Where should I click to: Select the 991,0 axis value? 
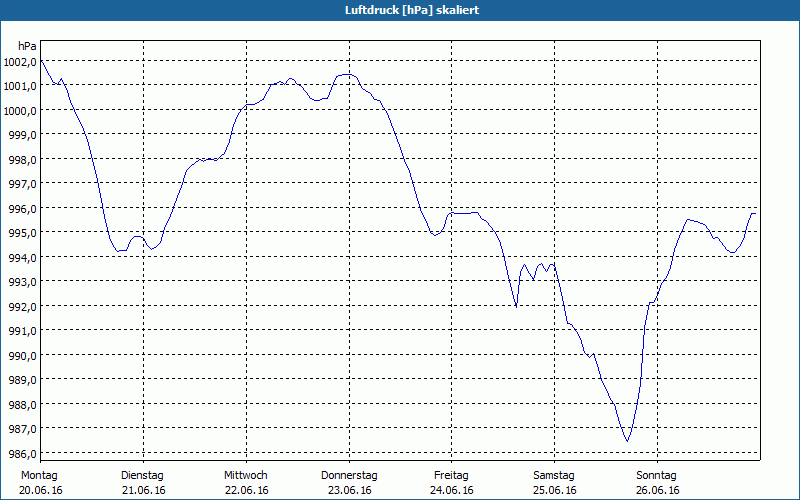pyautogui.click(x=23, y=331)
